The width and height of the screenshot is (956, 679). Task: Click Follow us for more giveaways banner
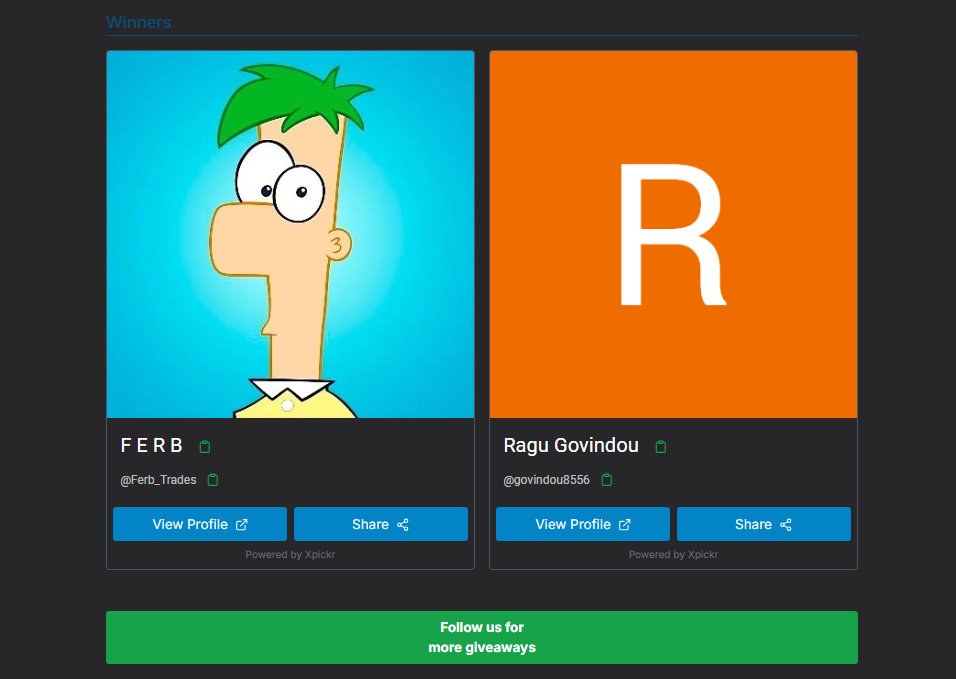click(482, 638)
